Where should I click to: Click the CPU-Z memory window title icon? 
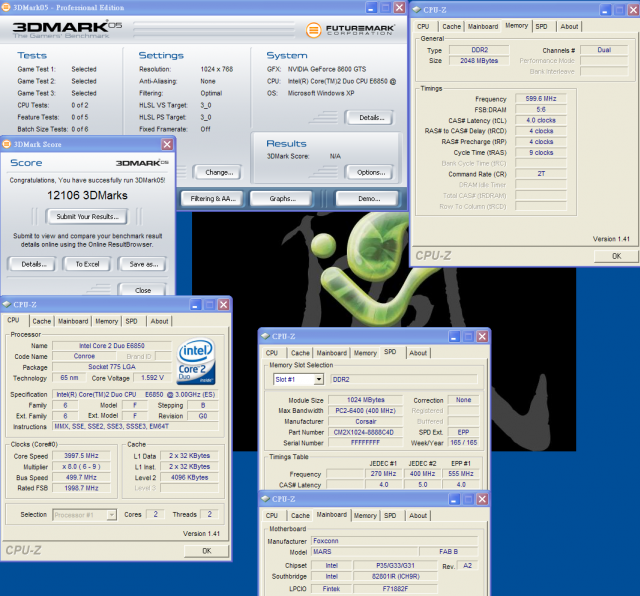pyautogui.click(x=416, y=9)
